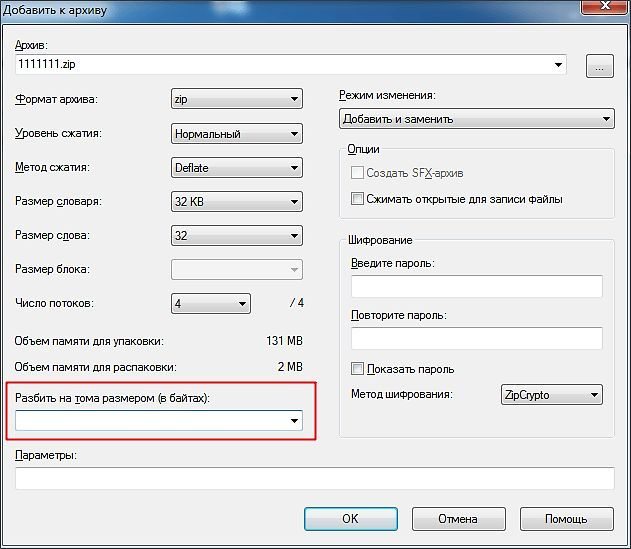Image resolution: width=631 pixels, height=549 pixels.
Task: Open the Метод сжатия Deflate dropdown
Action: 237,167
